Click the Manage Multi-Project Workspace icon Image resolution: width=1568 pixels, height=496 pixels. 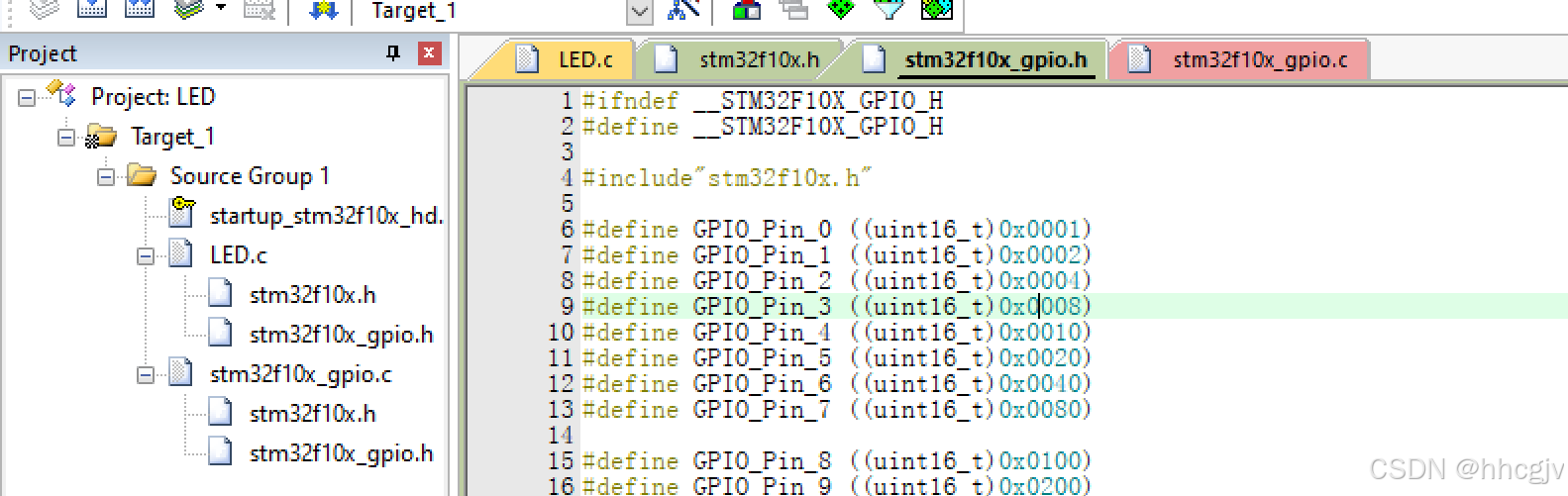pos(793,9)
